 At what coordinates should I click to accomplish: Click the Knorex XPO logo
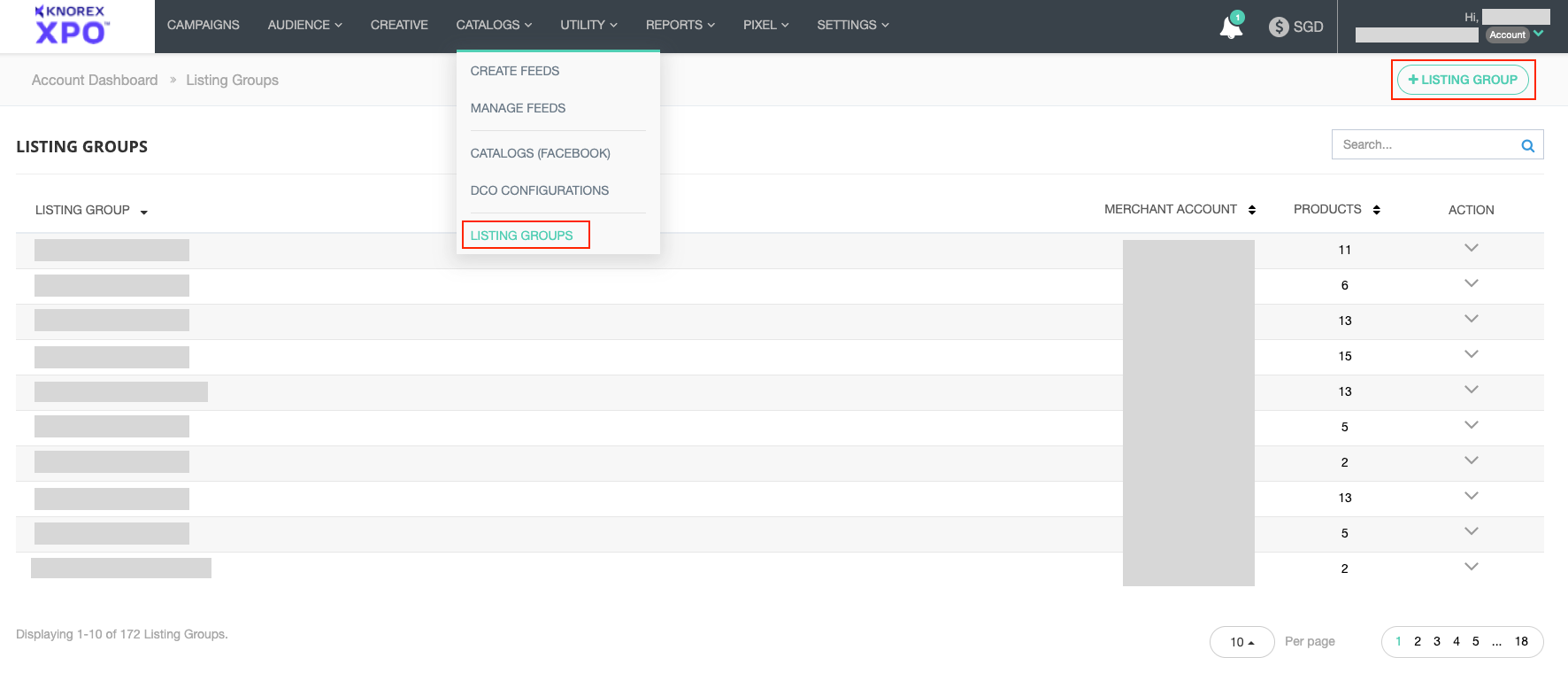[71, 25]
